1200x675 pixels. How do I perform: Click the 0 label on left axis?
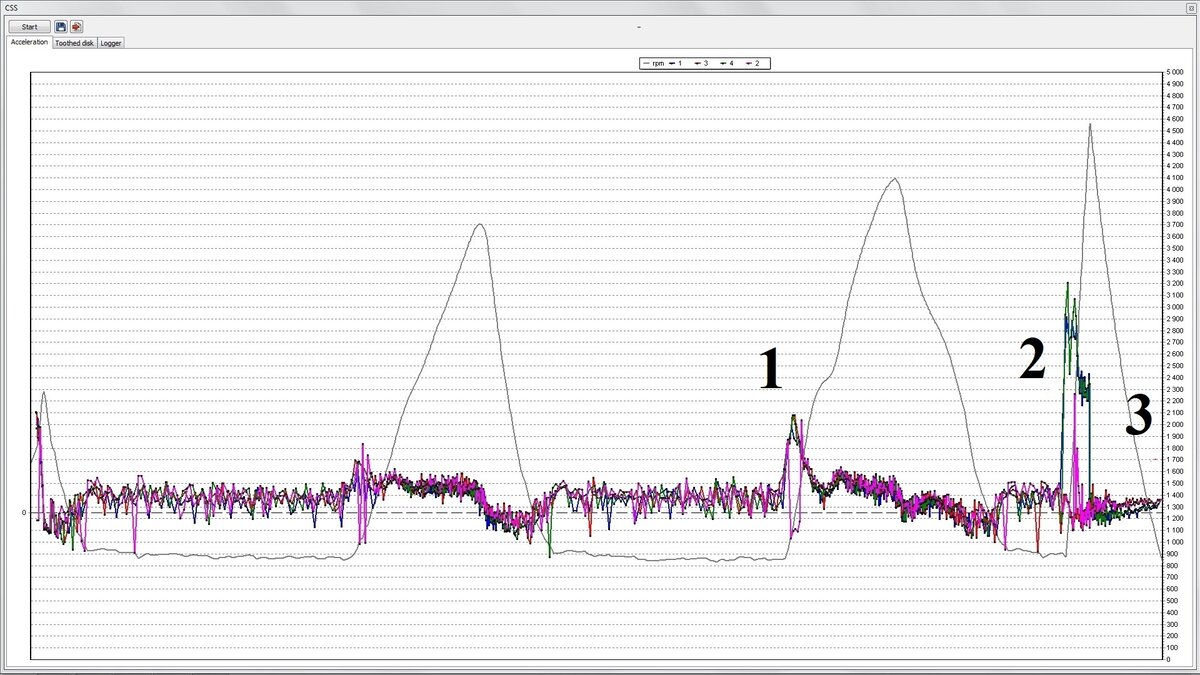pos(24,512)
